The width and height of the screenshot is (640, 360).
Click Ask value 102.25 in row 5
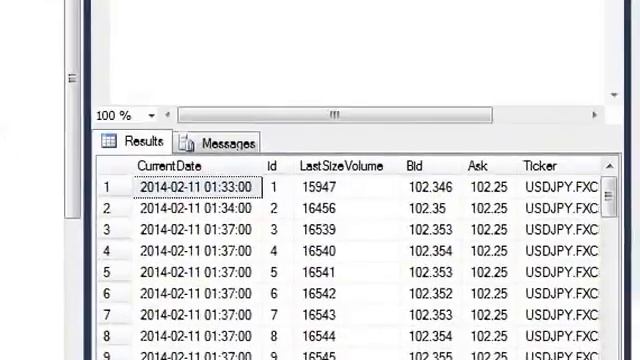pyautogui.click(x=489, y=272)
